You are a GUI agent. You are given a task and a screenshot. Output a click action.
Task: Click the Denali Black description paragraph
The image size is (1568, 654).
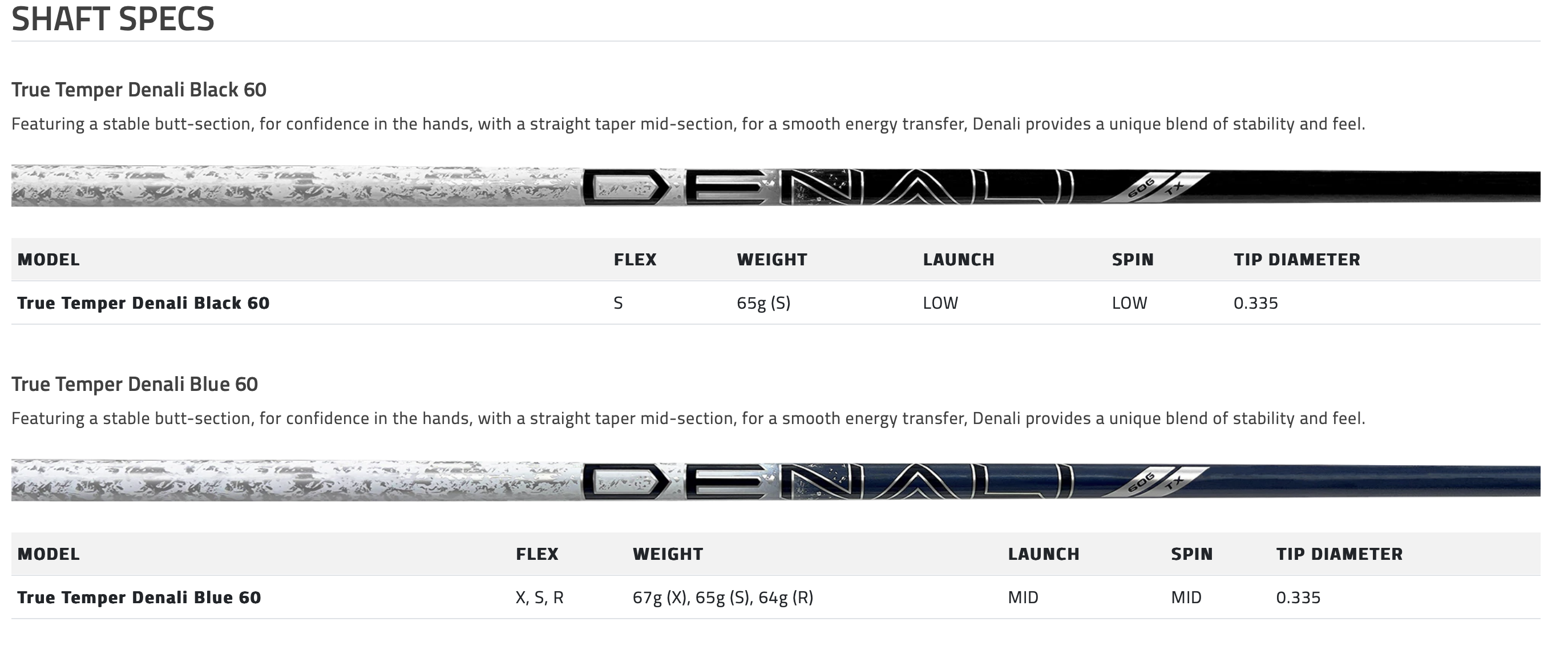pos(688,124)
